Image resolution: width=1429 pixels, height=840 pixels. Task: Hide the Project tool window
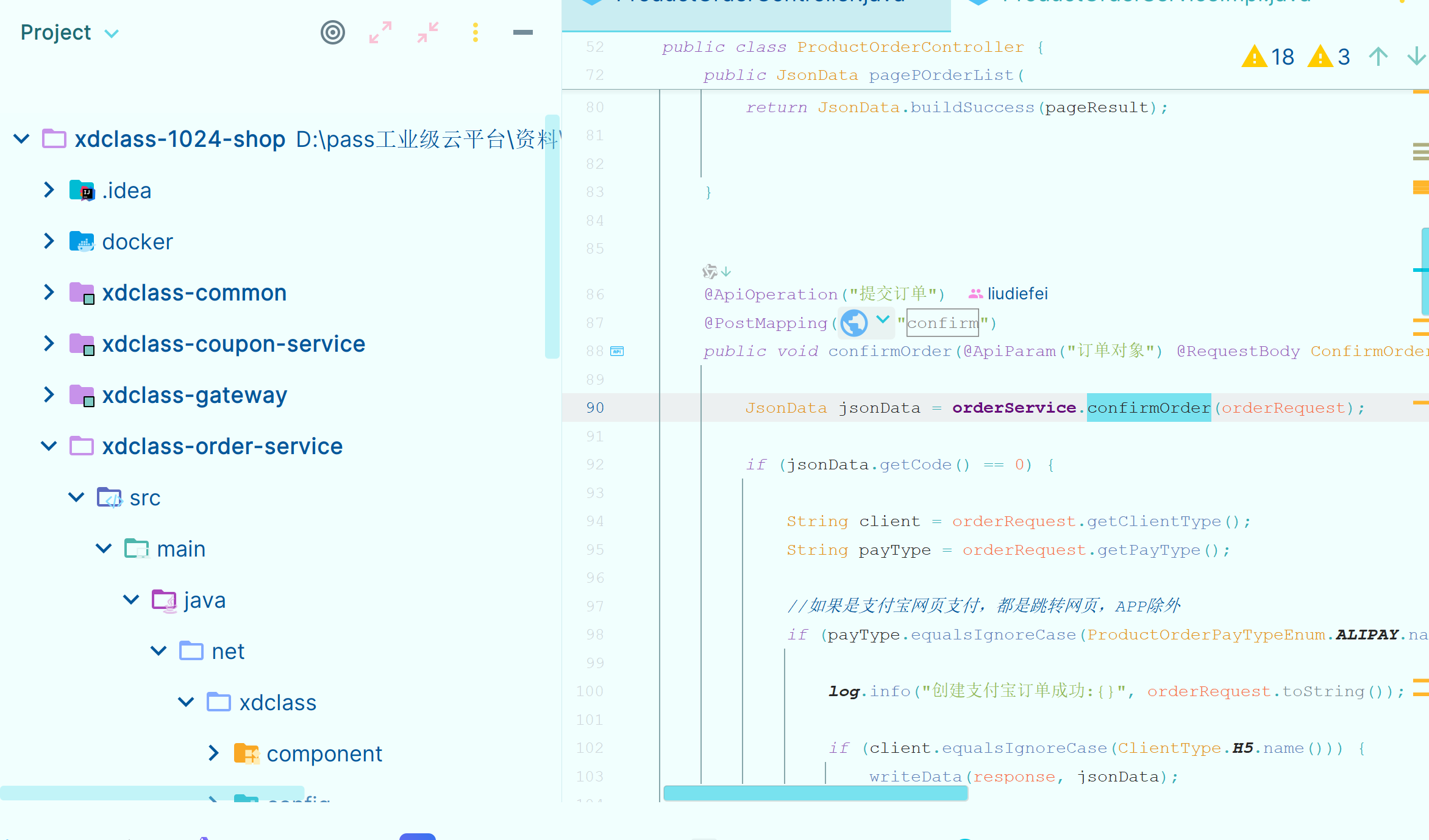click(x=523, y=32)
